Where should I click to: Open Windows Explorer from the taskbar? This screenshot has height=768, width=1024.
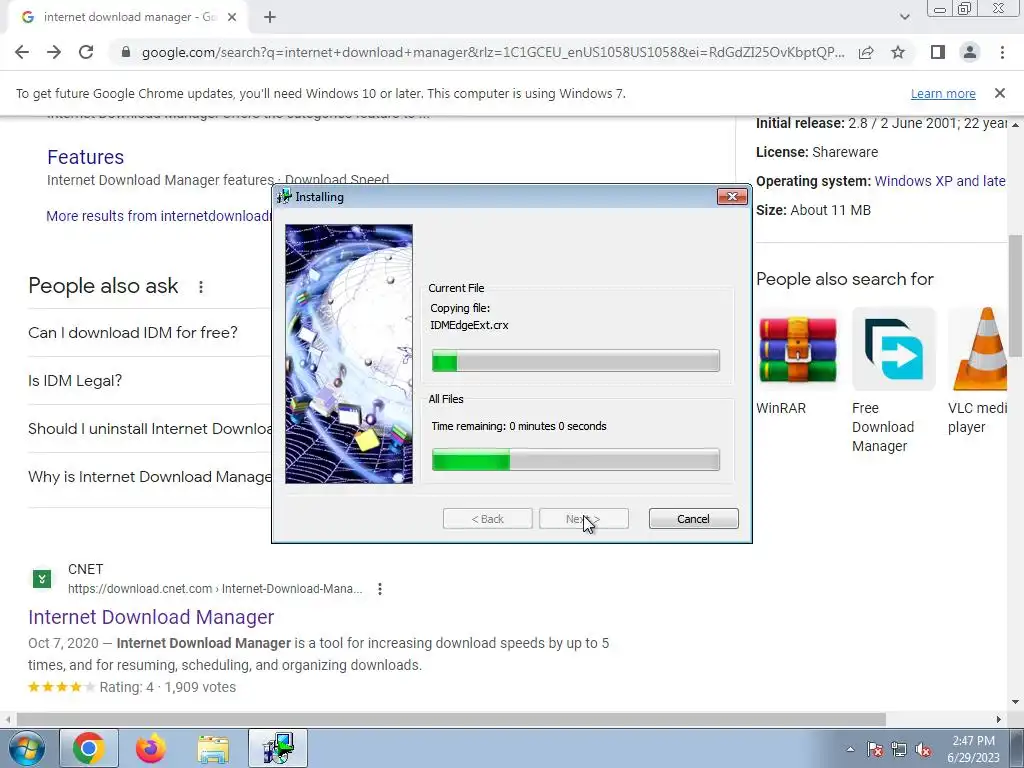click(x=213, y=748)
